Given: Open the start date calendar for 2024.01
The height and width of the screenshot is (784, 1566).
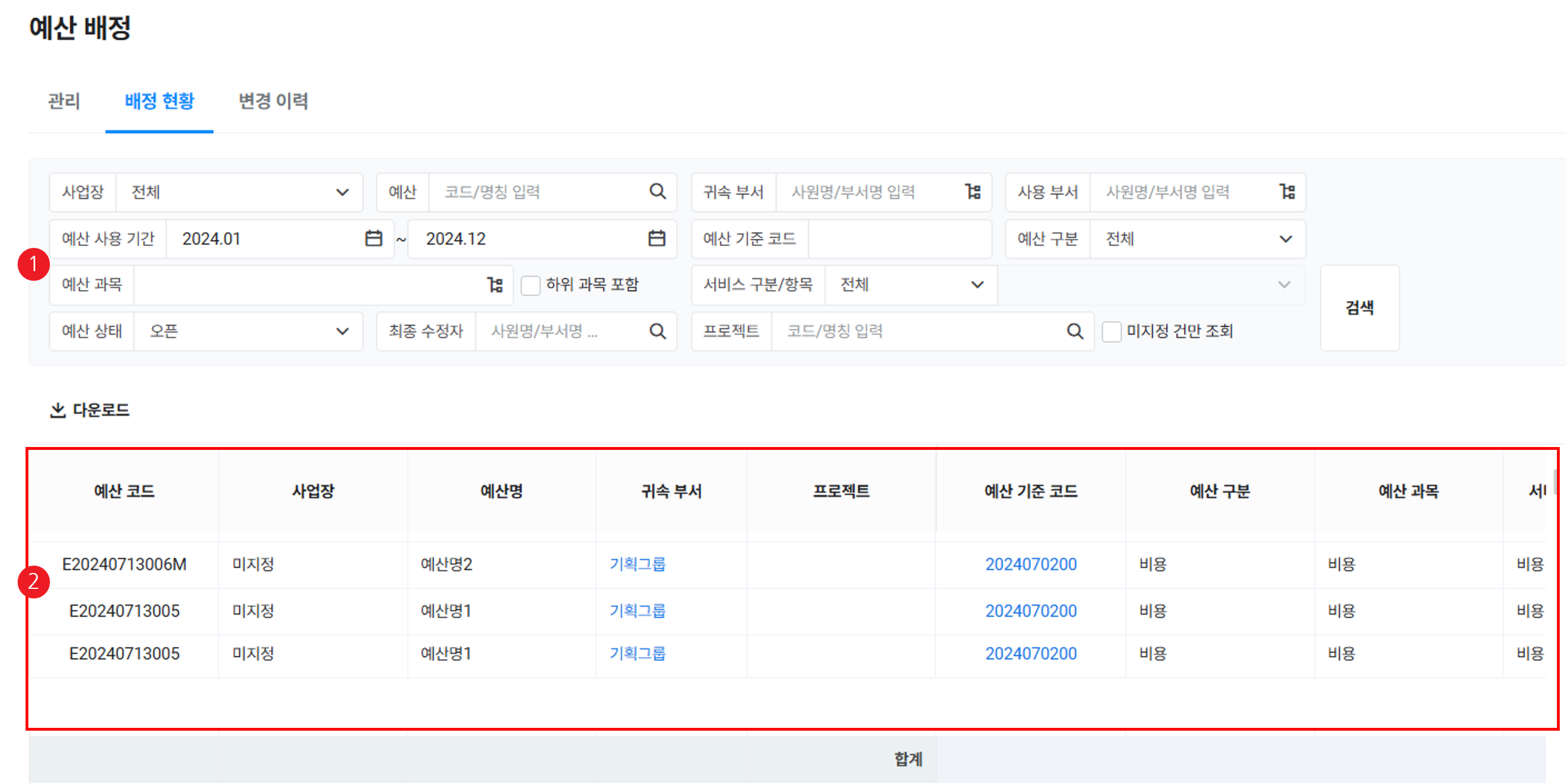Looking at the screenshot, I should (373, 238).
